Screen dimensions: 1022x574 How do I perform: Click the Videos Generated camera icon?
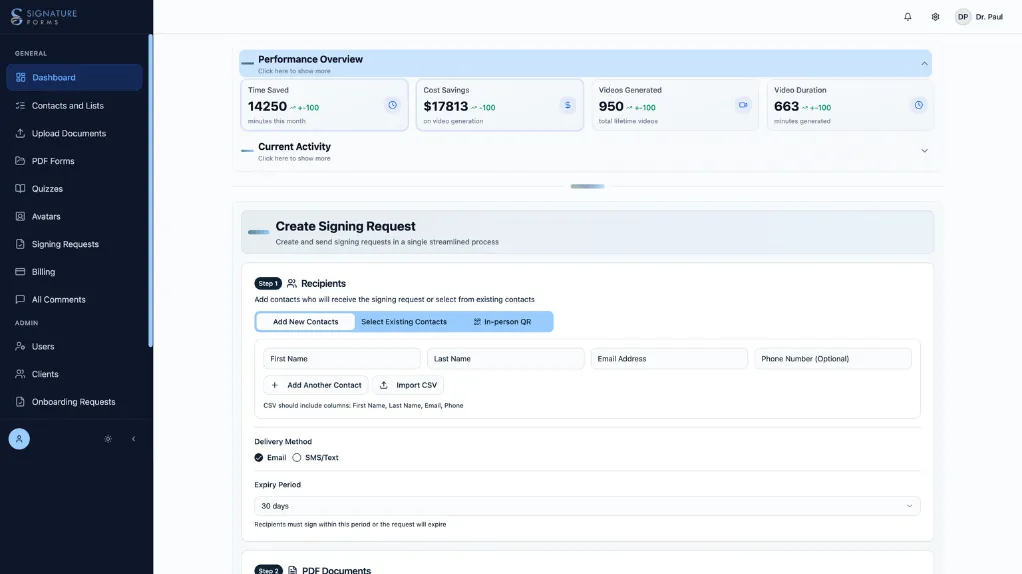pyautogui.click(x=742, y=105)
